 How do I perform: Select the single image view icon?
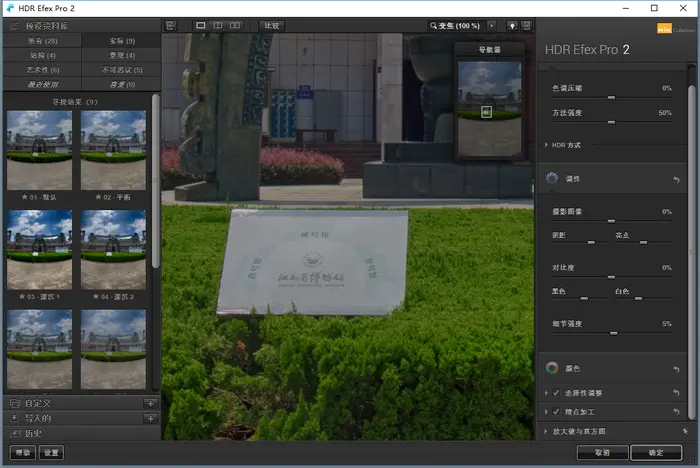[201, 25]
